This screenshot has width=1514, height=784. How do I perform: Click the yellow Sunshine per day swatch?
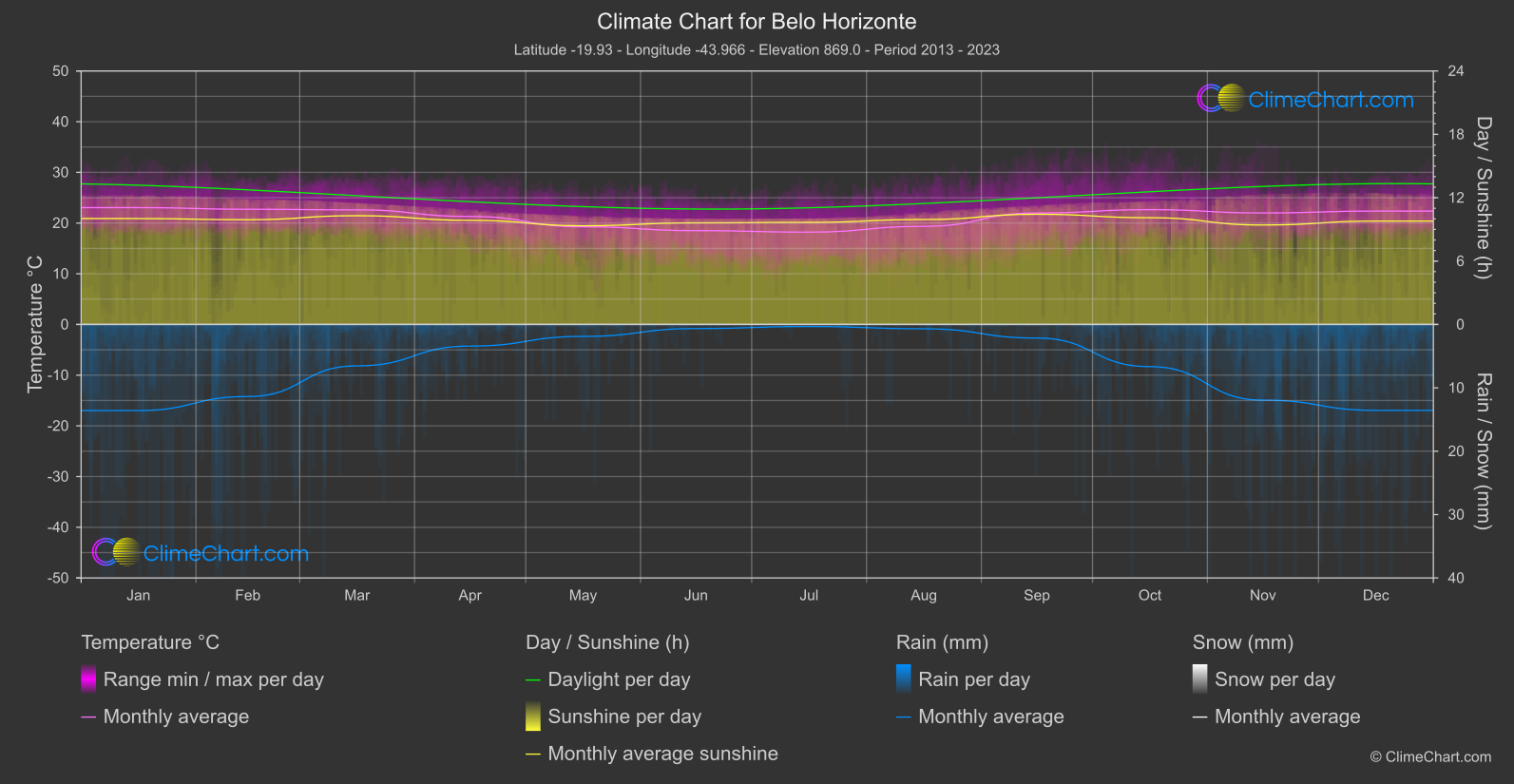click(533, 717)
